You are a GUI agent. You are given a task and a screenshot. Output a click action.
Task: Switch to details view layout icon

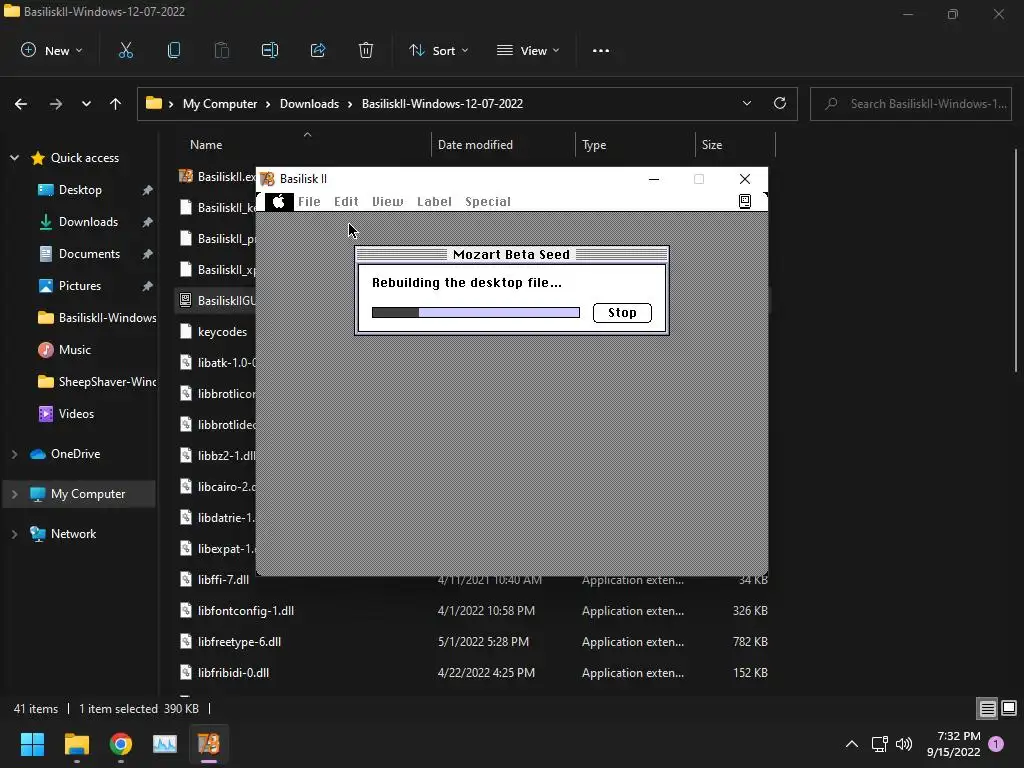pyautogui.click(x=987, y=709)
